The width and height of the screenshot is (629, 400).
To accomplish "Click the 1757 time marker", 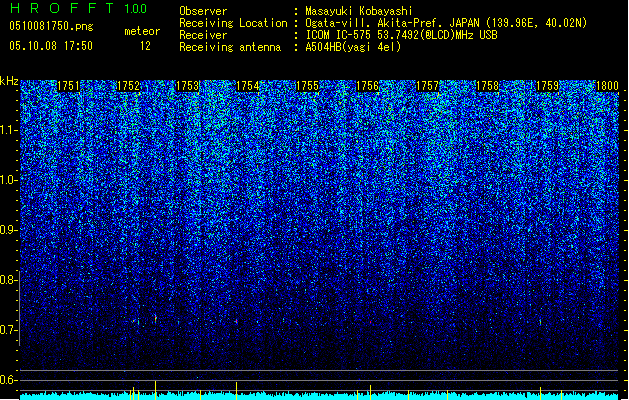I will [x=428, y=86].
